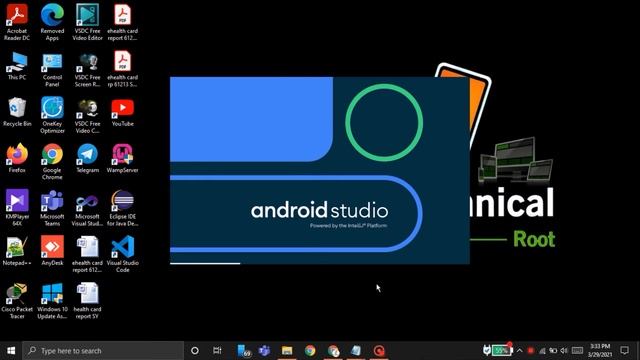Select the Notepad++ desktop icon

(x=17, y=251)
